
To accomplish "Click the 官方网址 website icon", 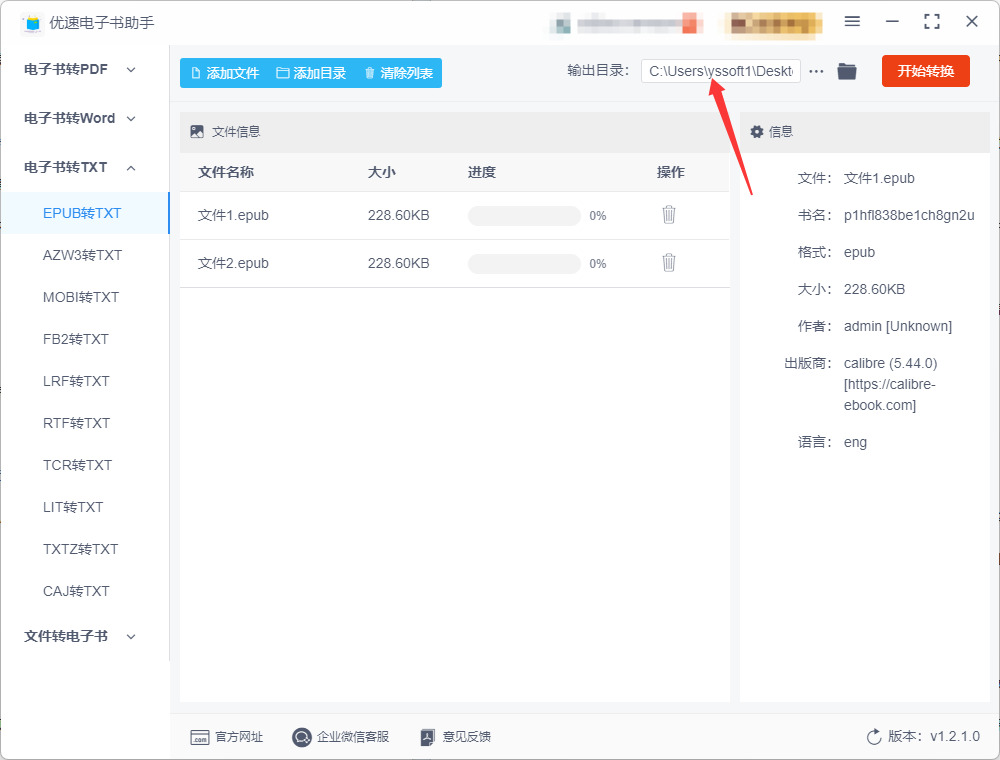I will 200,738.
